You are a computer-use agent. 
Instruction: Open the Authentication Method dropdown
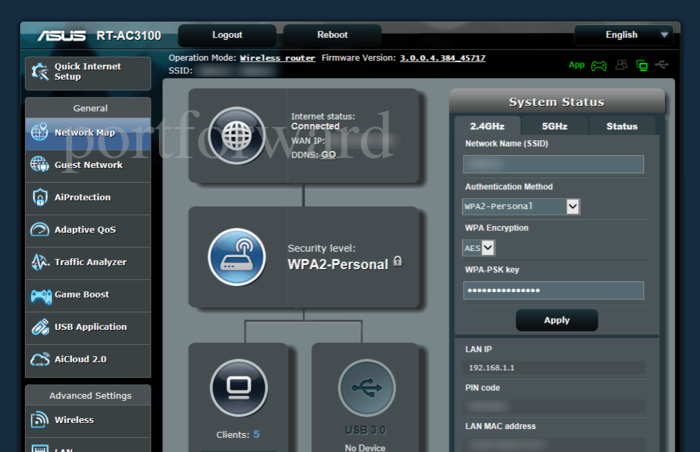click(521, 206)
